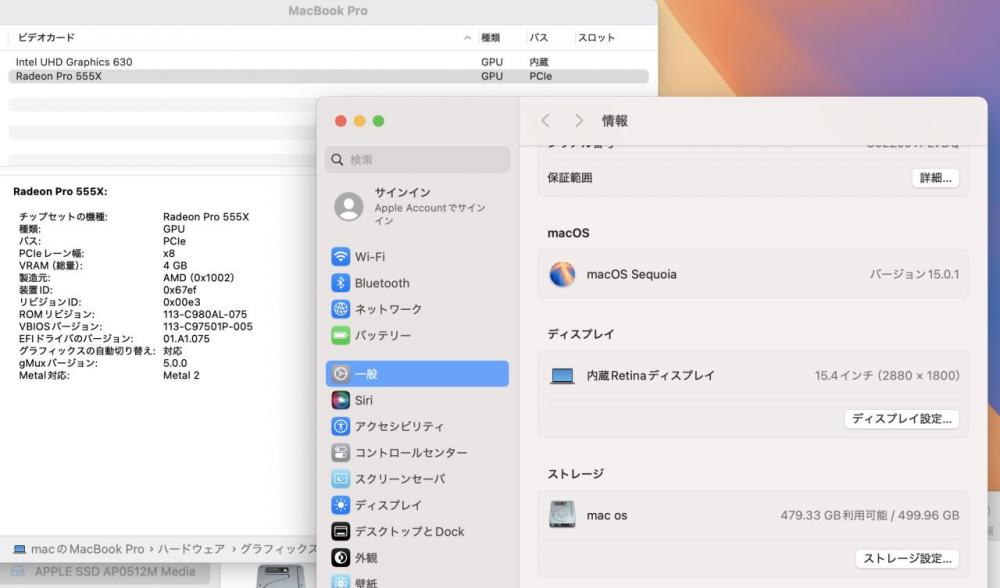This screenshot has width=1000, height=588.
Task: Close the System Settings window
Action: point(341,121)
